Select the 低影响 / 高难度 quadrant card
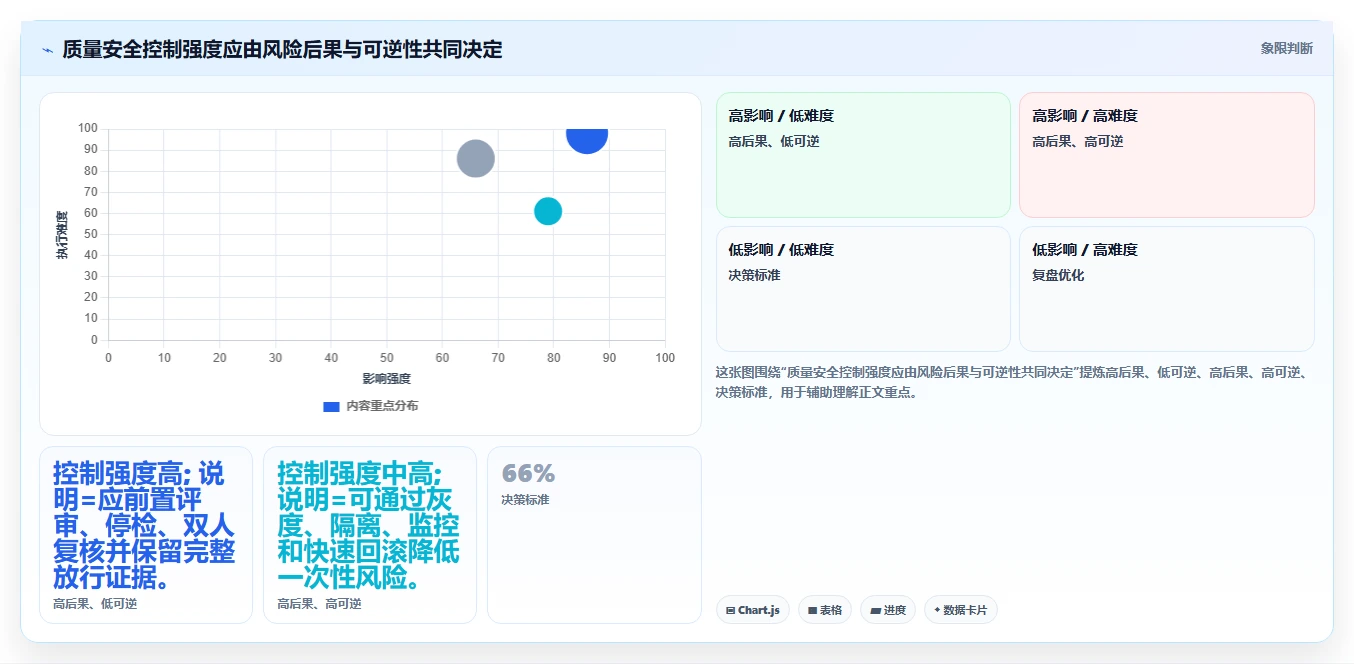The width and height of the screenshot is (1354, 664). click(1166, 289)
